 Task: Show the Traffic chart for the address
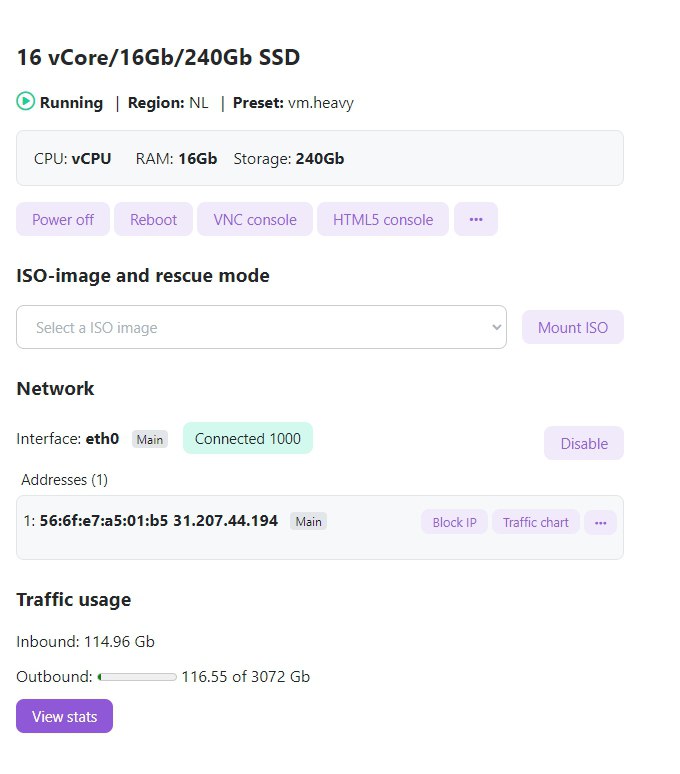coord(535,522)
